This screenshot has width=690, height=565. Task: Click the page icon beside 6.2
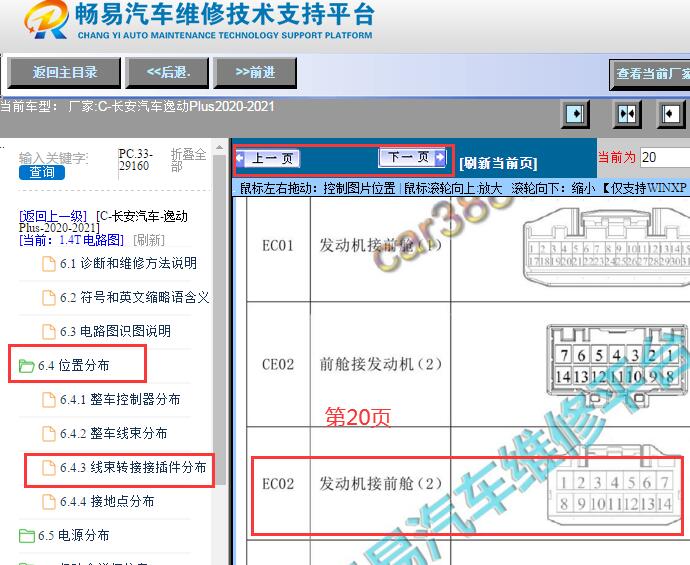point(48,298)
